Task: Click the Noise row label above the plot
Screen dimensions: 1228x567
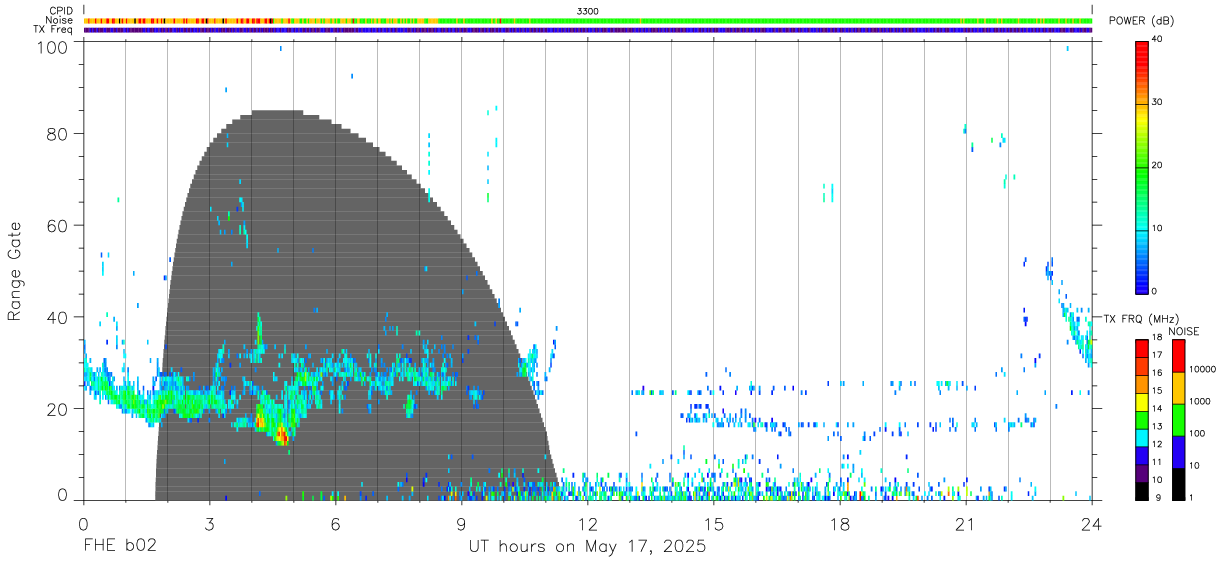Action: [61, 20]
